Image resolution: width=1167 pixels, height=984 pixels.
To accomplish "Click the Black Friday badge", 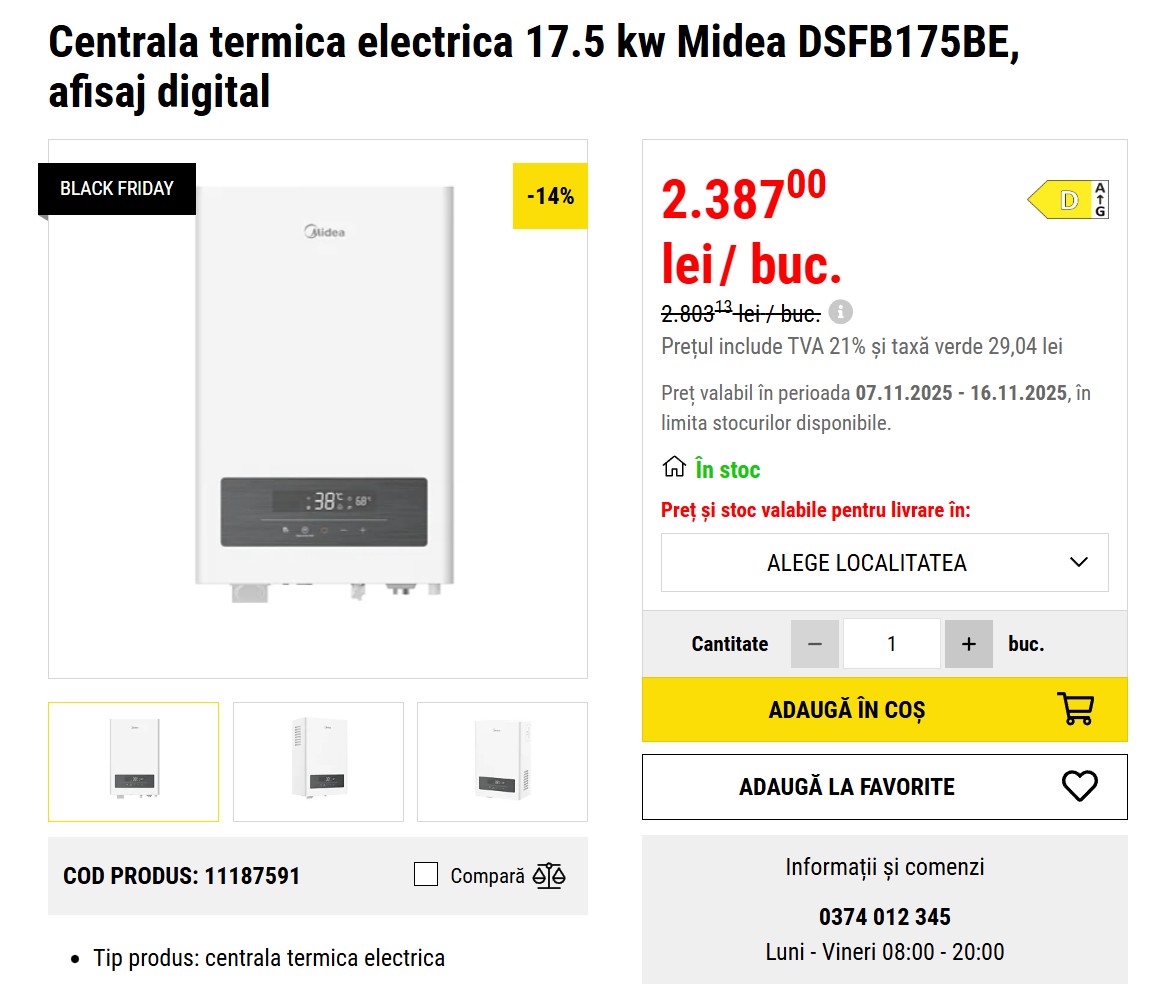I will (x=117, y=189).
